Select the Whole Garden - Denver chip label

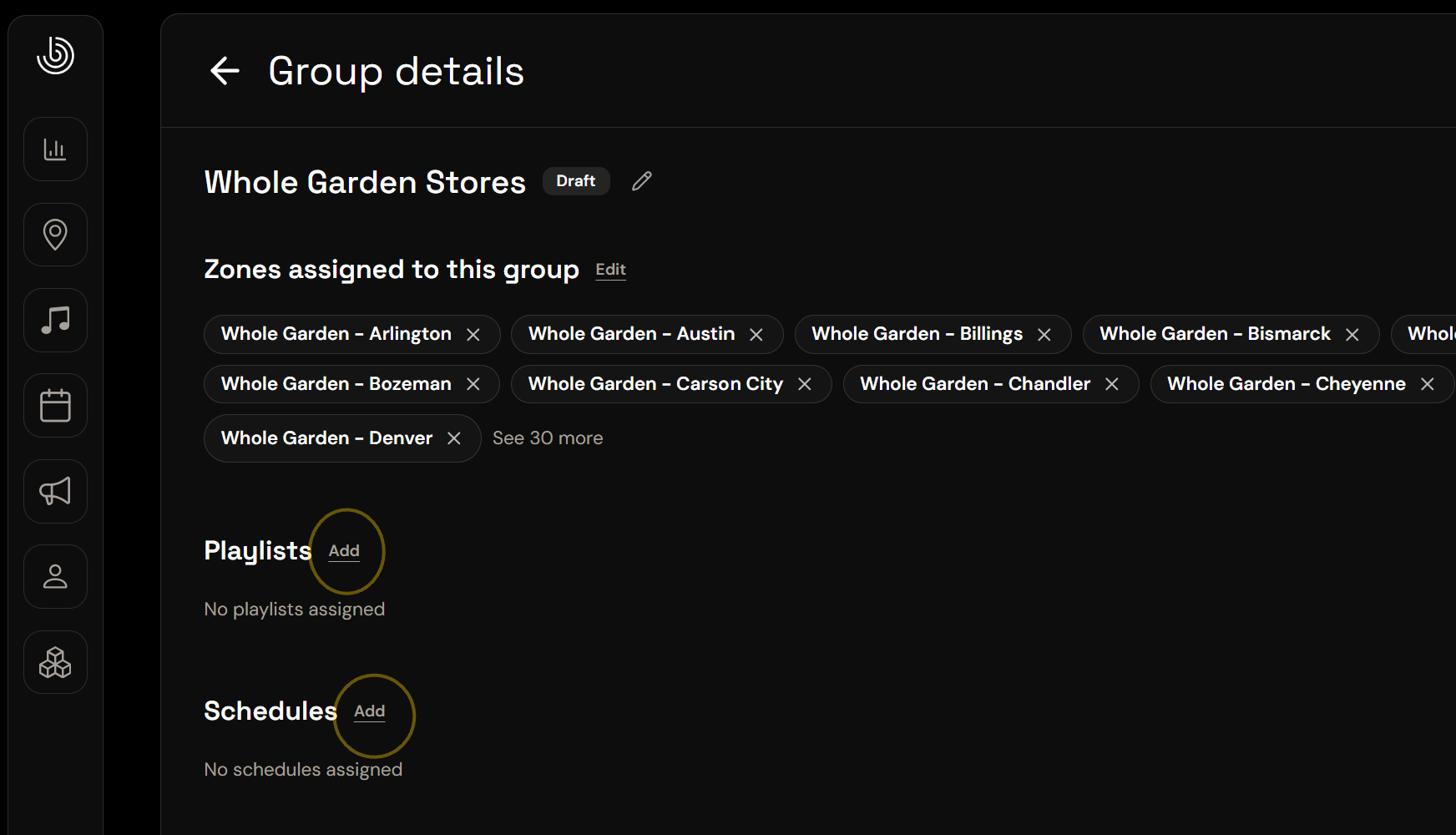327,438
